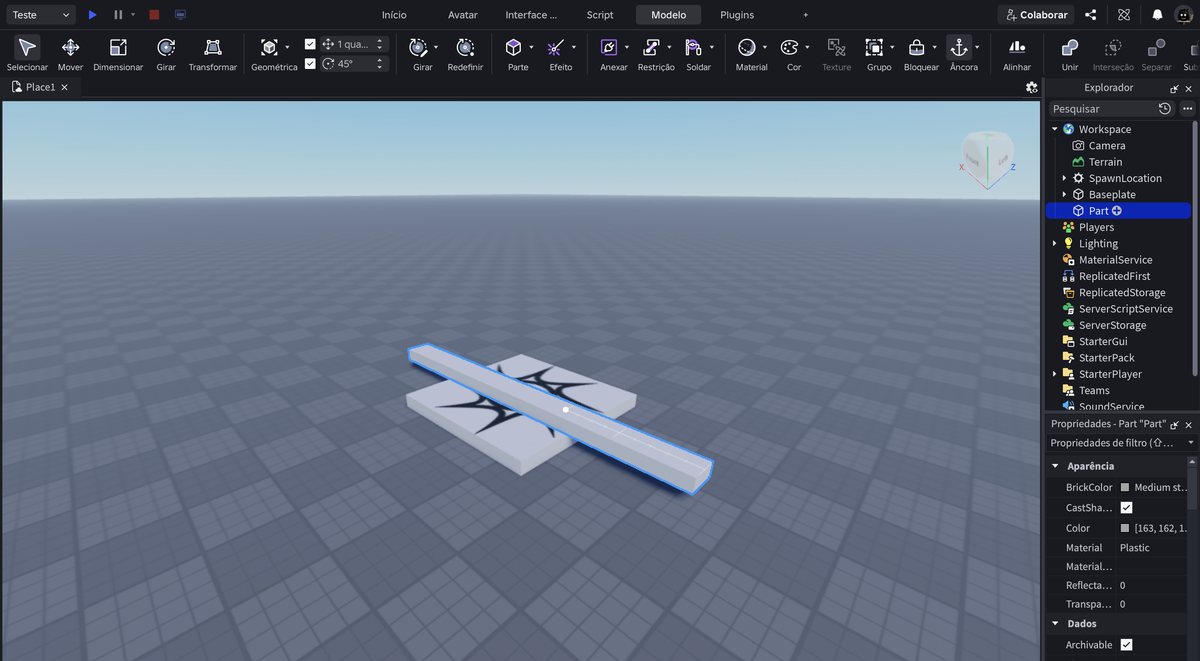Click the BrickColor swatch

click(x=1125, y=488)
